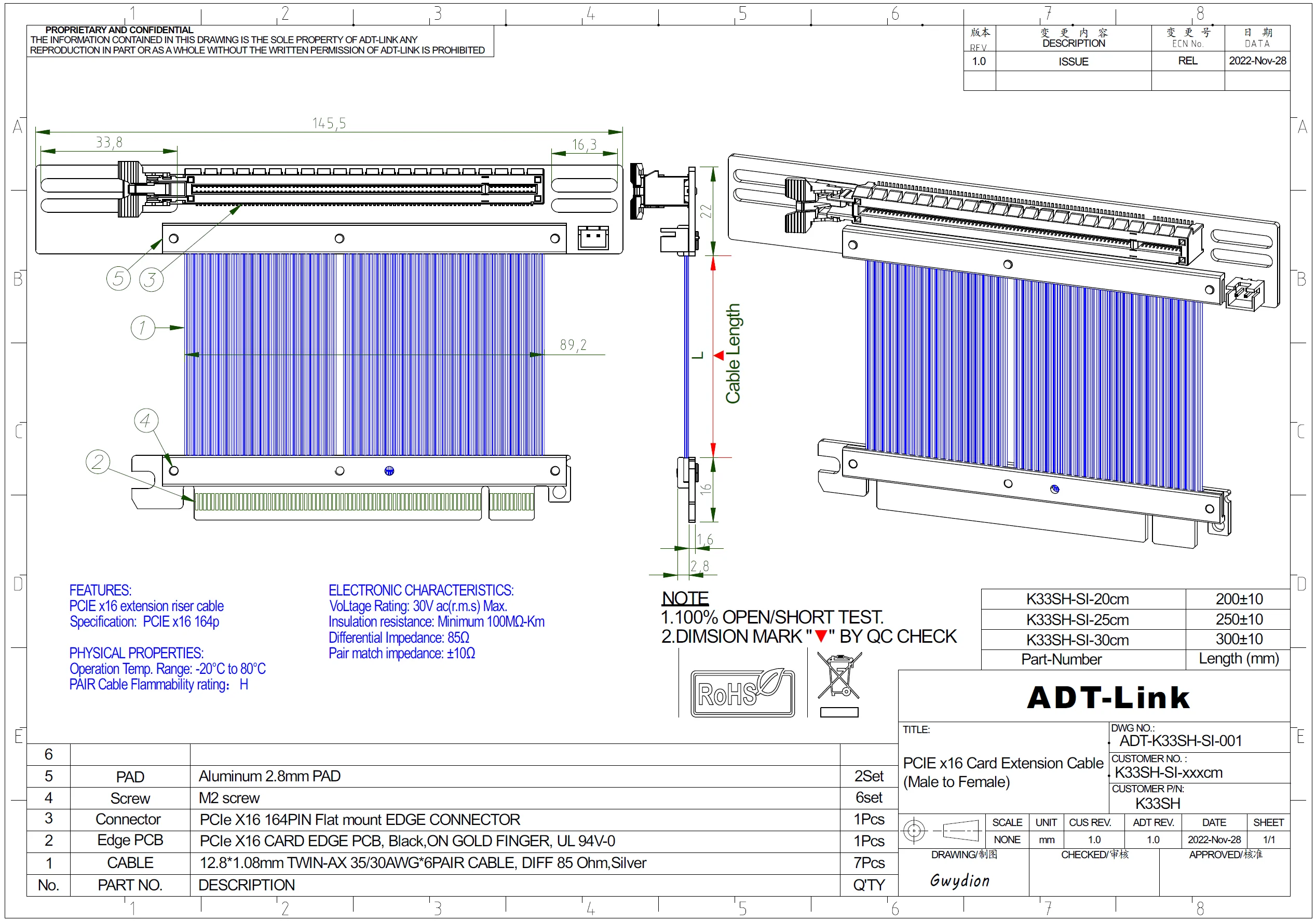Select balloon callout number 2
1316x921 pixels.
[x=98, y=462]
